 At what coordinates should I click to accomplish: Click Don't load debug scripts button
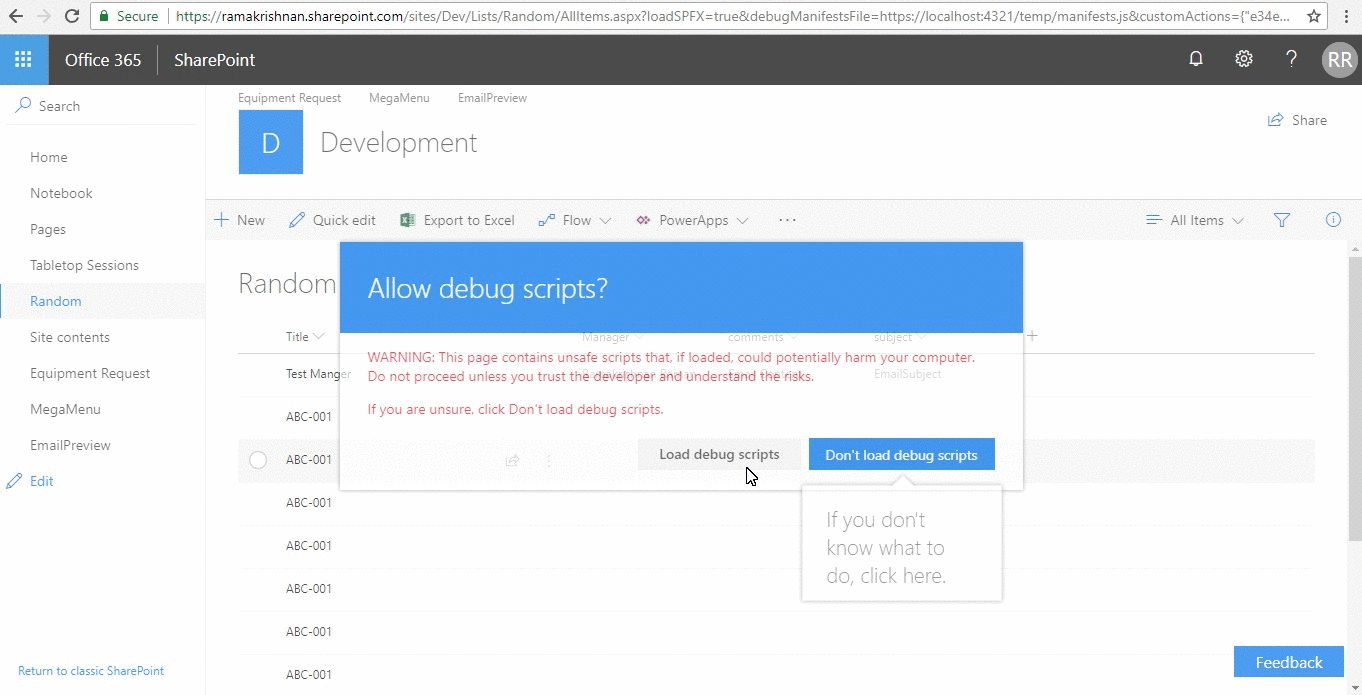(901, 454)
